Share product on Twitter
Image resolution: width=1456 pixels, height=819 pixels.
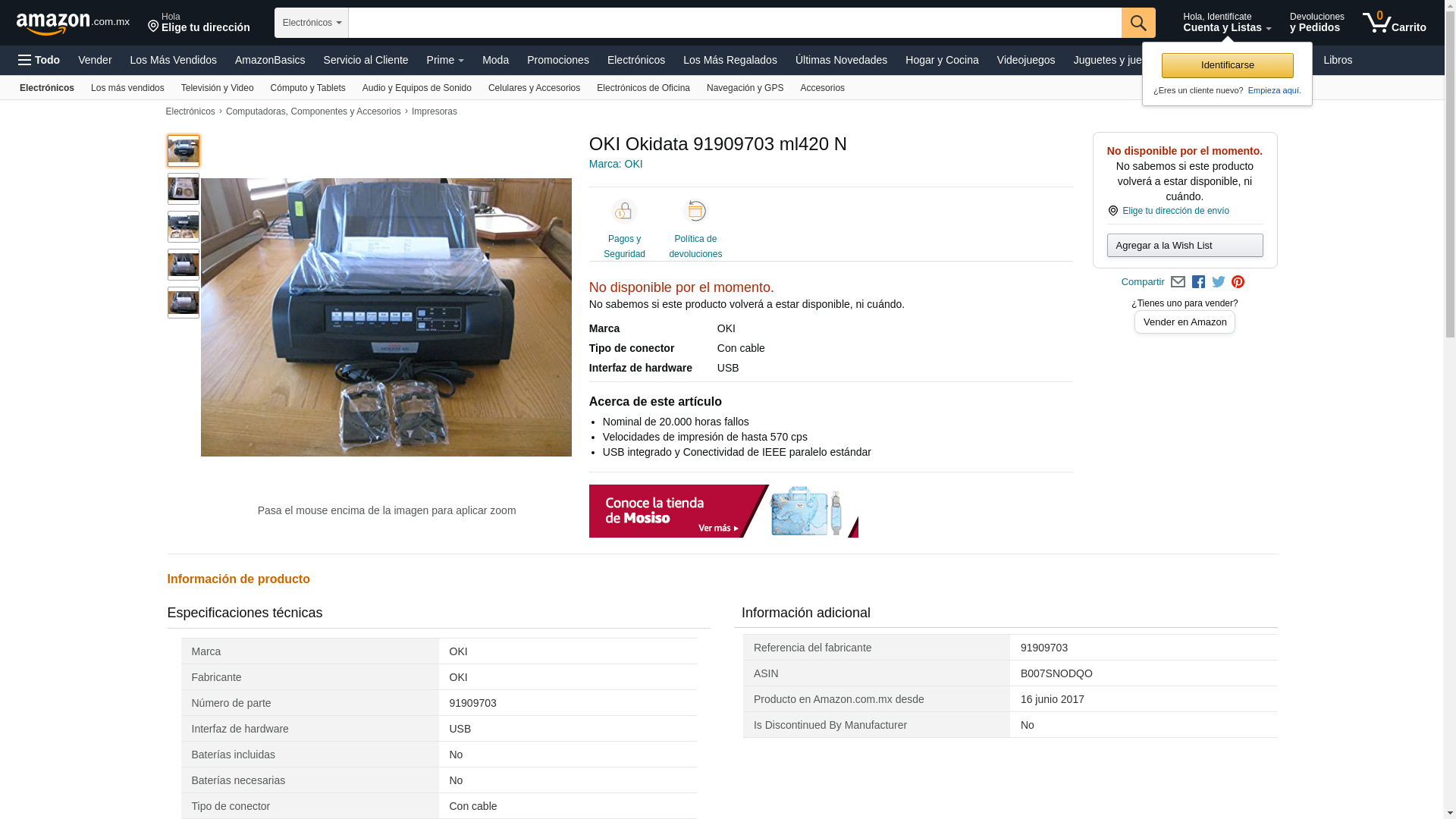(1219, 282)
